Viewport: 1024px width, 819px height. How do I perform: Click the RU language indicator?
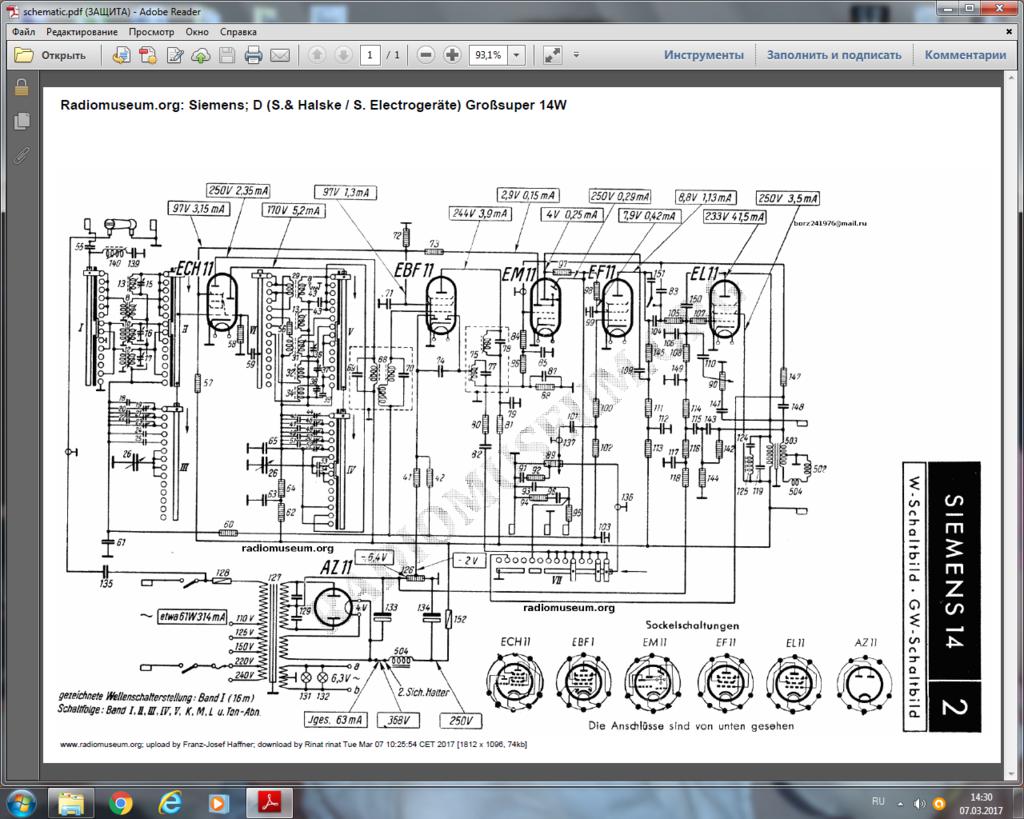(x=878, y=801)
